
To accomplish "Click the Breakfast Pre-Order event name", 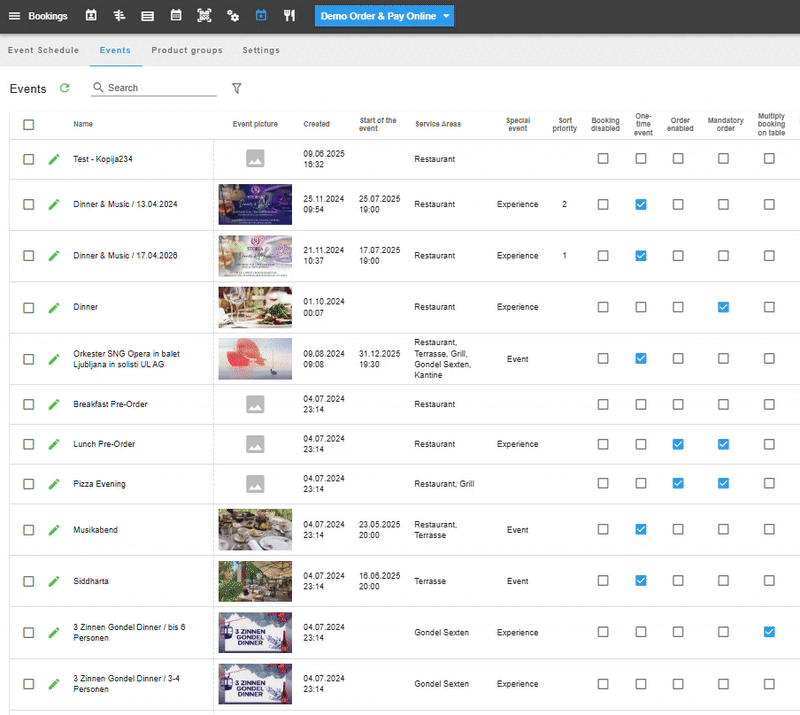I will [x=110, y=404].
